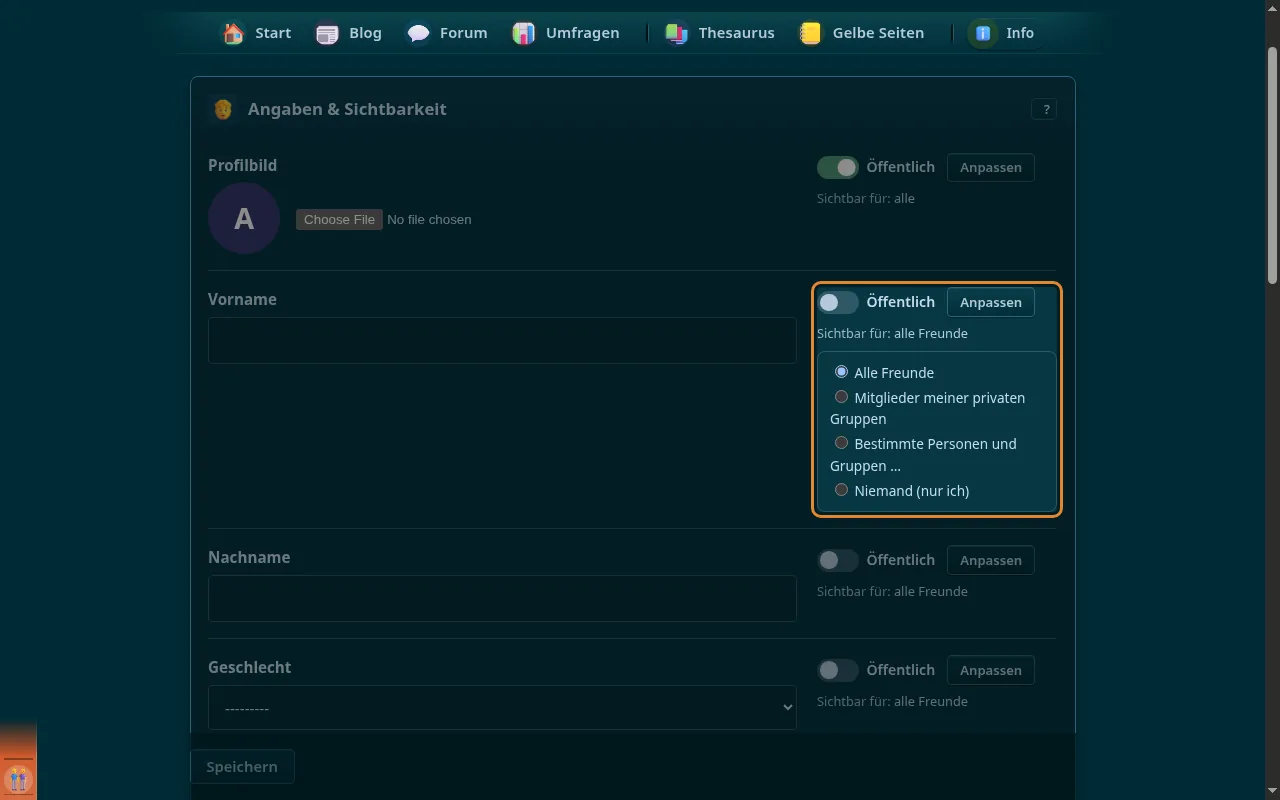Open the Blog menu item
Screen dimensions: 1280x800
pos(349,33)
